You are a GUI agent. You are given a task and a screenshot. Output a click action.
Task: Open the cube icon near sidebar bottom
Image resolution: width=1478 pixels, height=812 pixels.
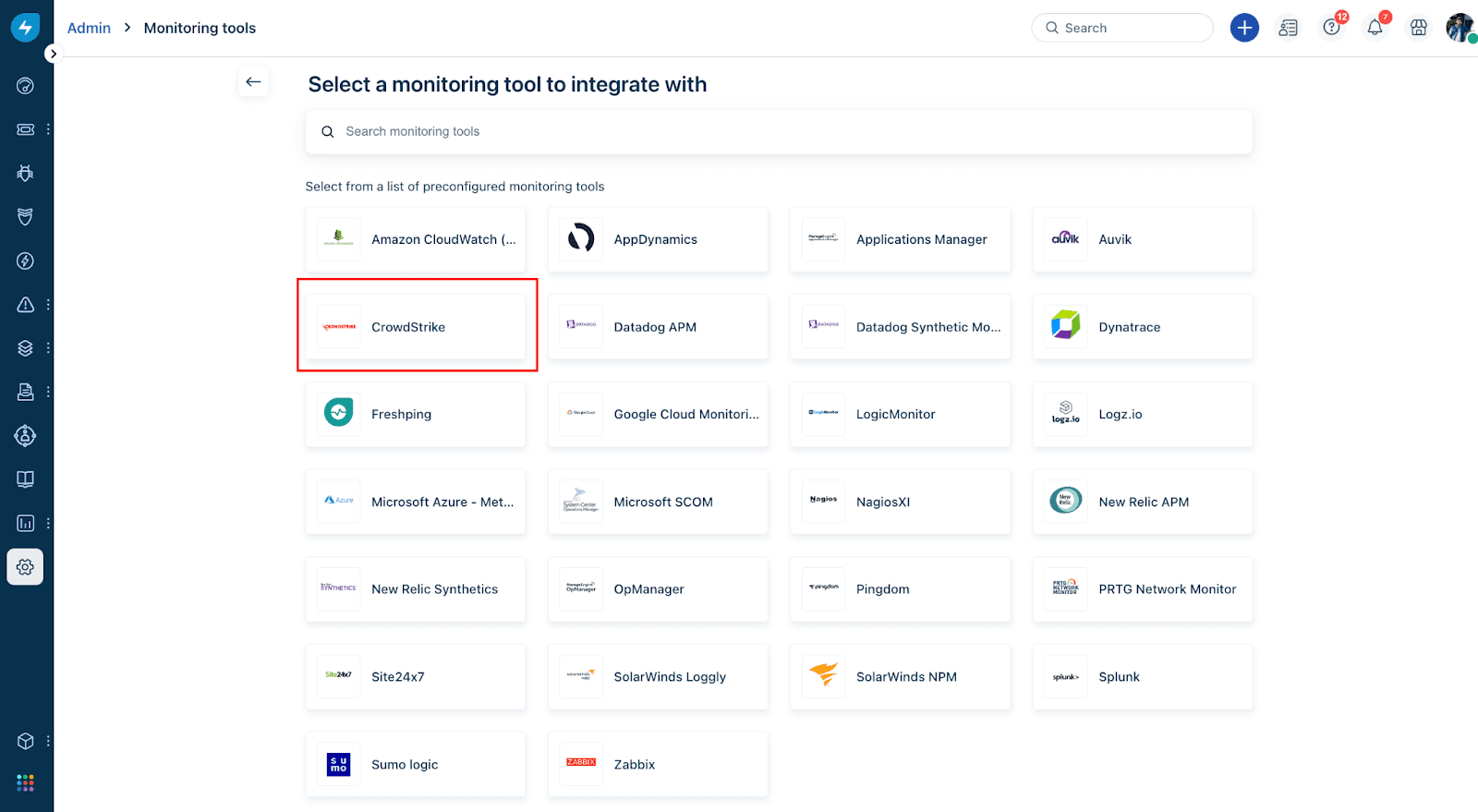click(x=25, y=741)
